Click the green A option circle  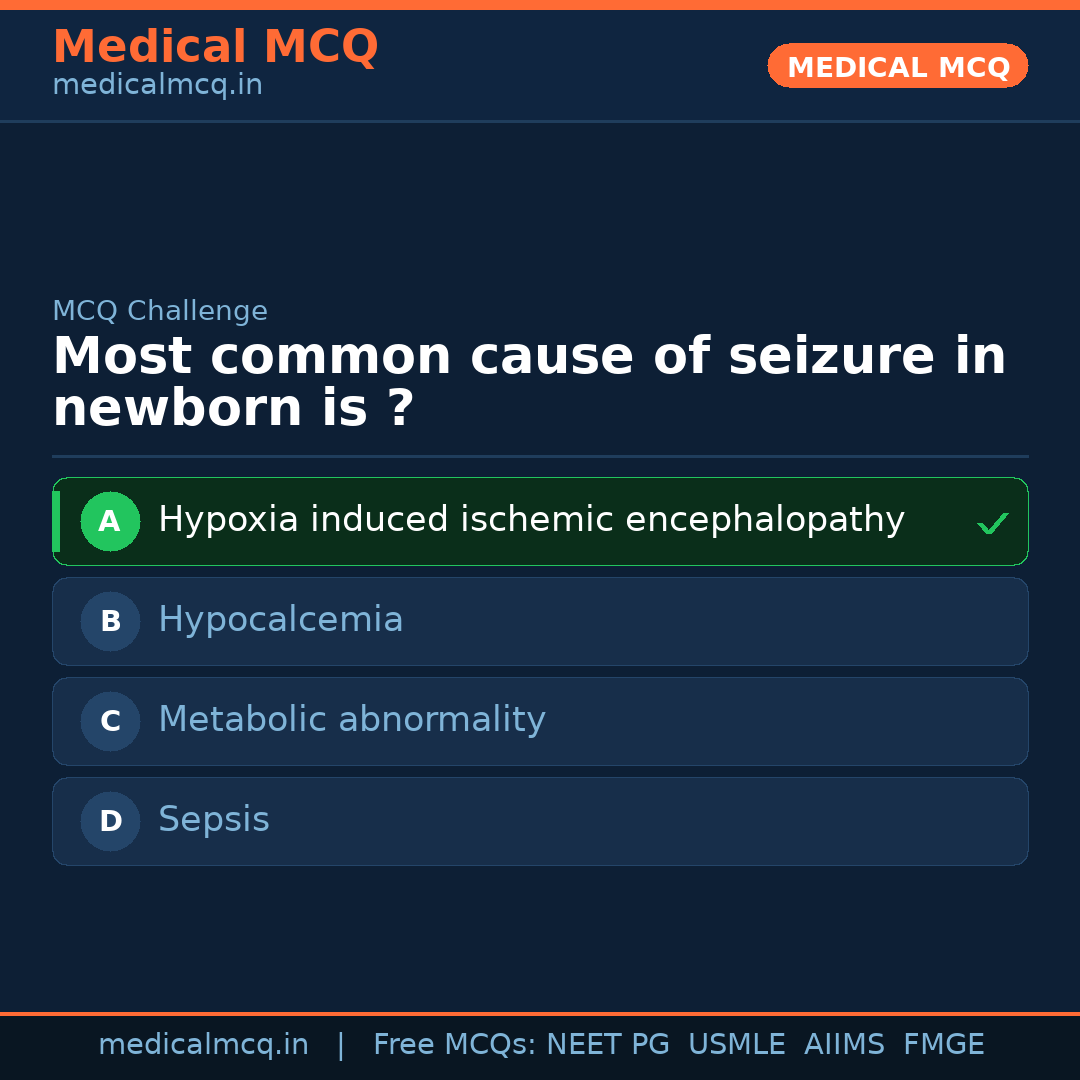coord(110,521)
